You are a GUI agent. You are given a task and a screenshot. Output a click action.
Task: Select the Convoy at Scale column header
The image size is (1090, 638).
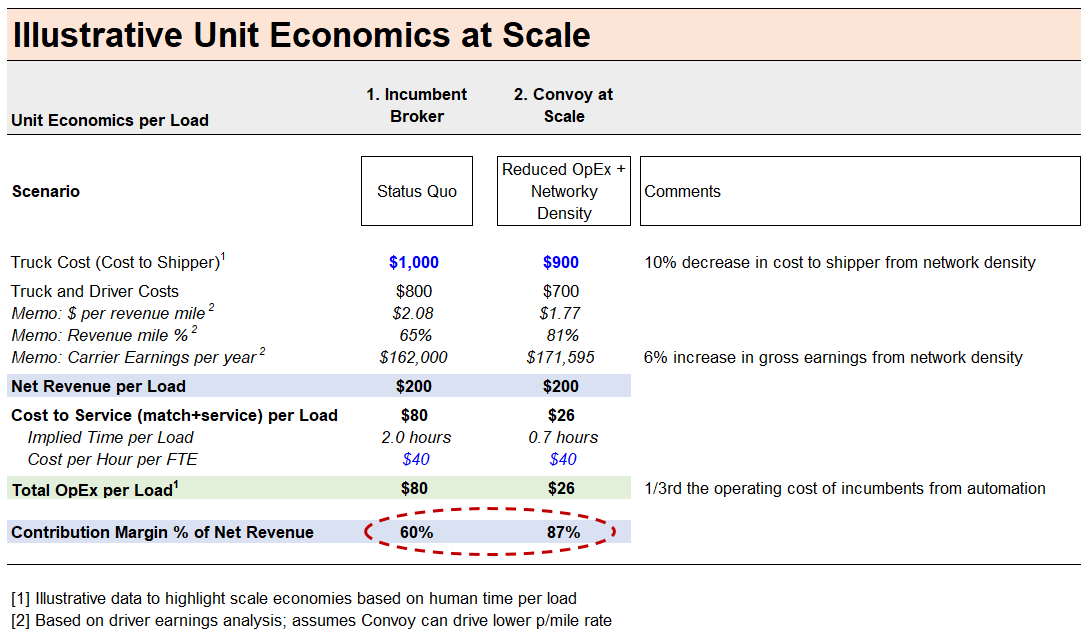tap(564, 105)
